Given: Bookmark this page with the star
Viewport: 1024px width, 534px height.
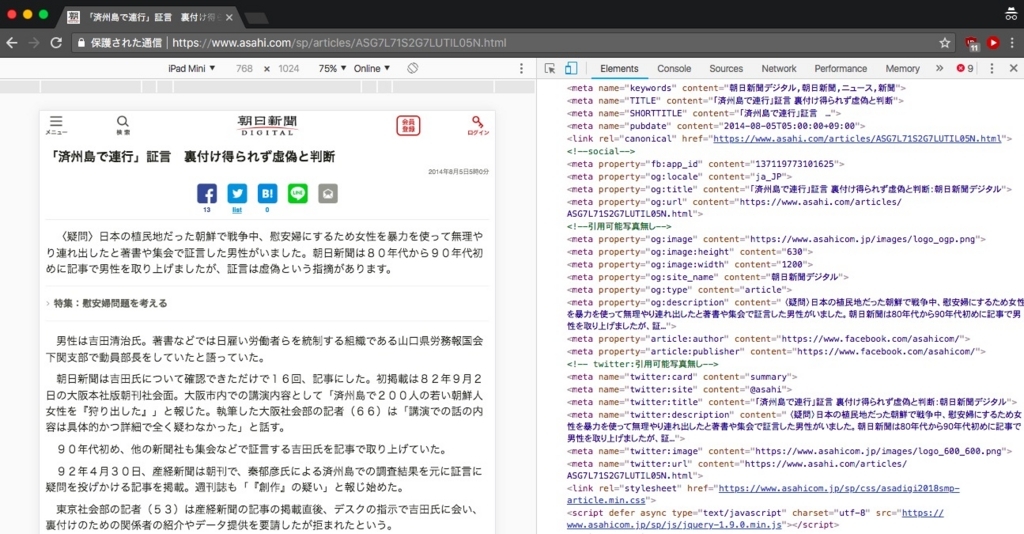Looking at the screenshot, I should point(944,43).
